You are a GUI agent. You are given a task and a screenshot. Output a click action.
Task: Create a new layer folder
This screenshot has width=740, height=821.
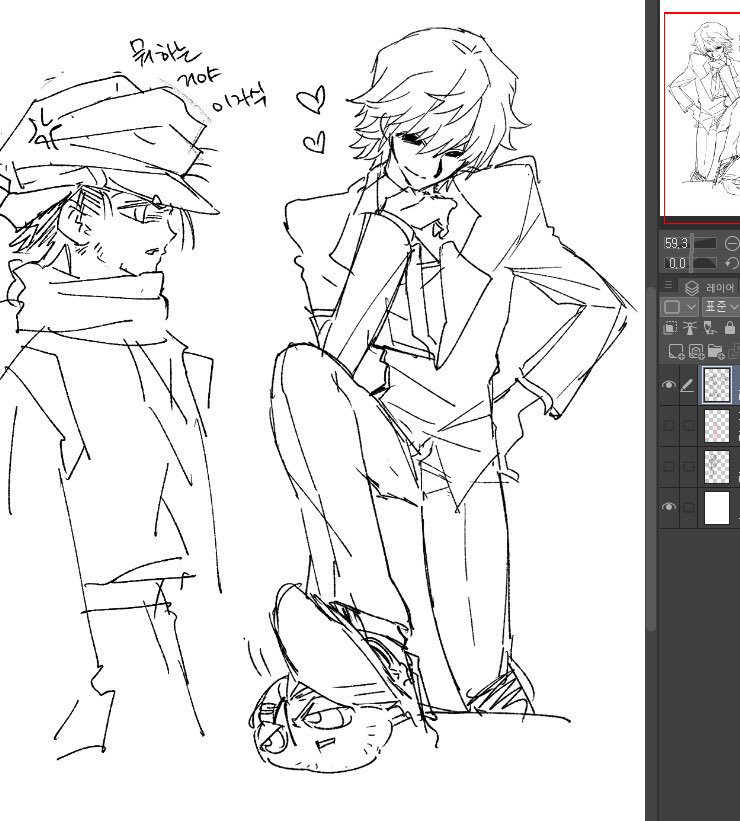coord(715,351)
